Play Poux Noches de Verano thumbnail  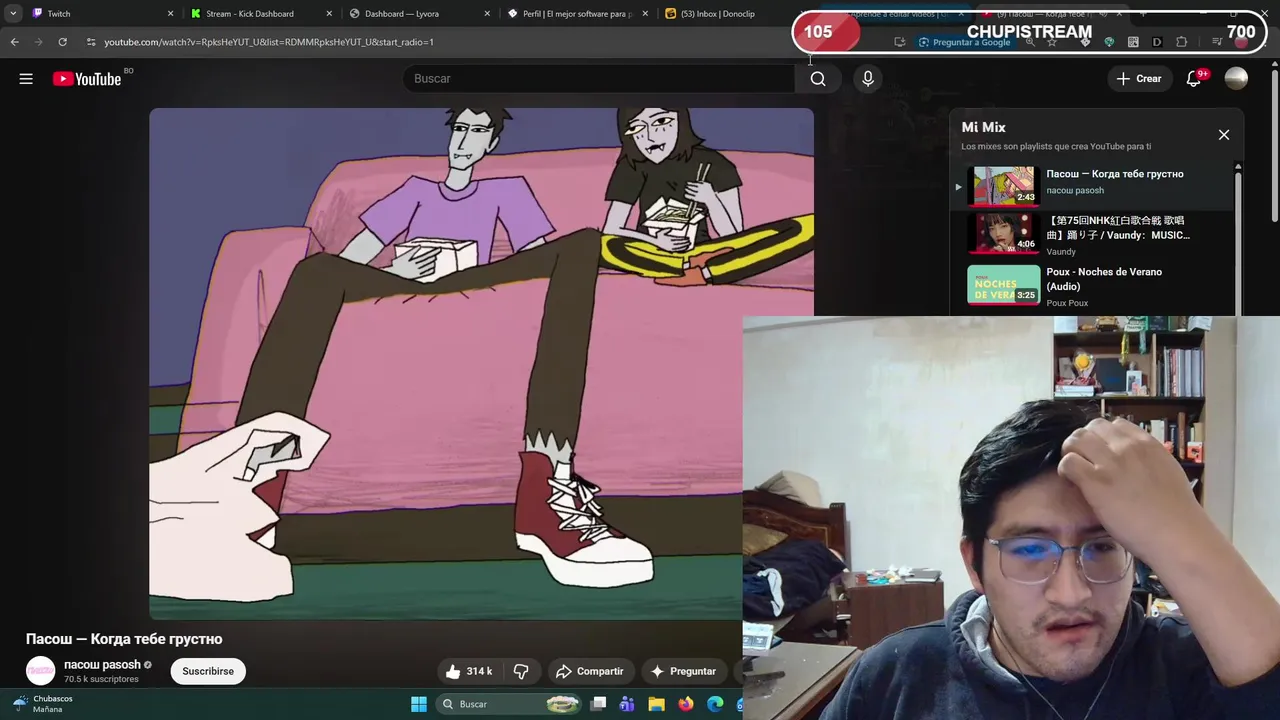1003,285
